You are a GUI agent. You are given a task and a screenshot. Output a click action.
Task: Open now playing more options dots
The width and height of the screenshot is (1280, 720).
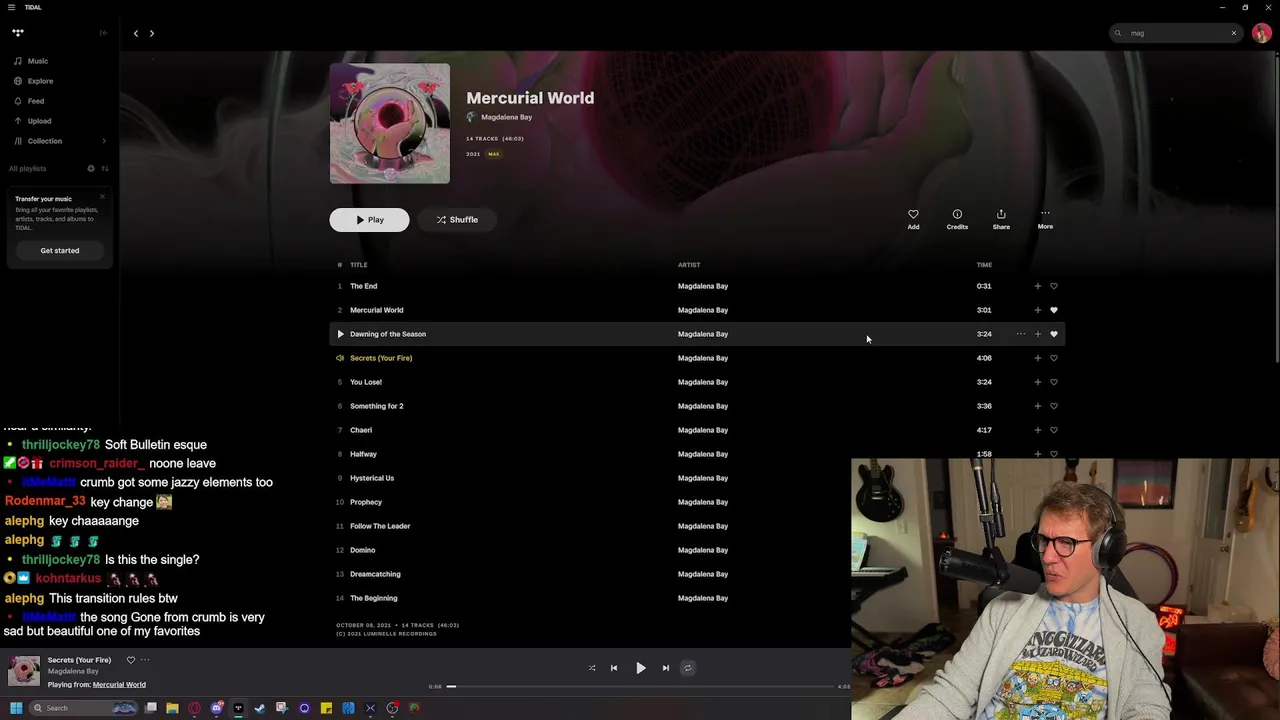pos(145,660)
